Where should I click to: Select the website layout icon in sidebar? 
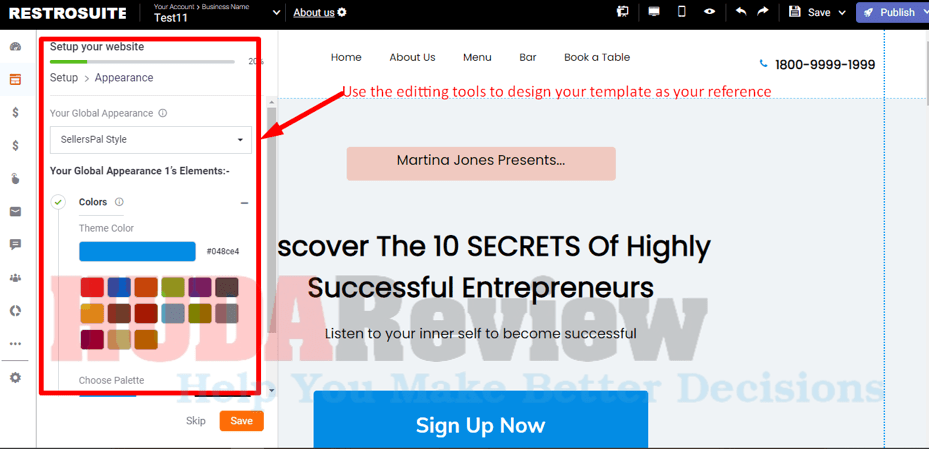(15, 79)
